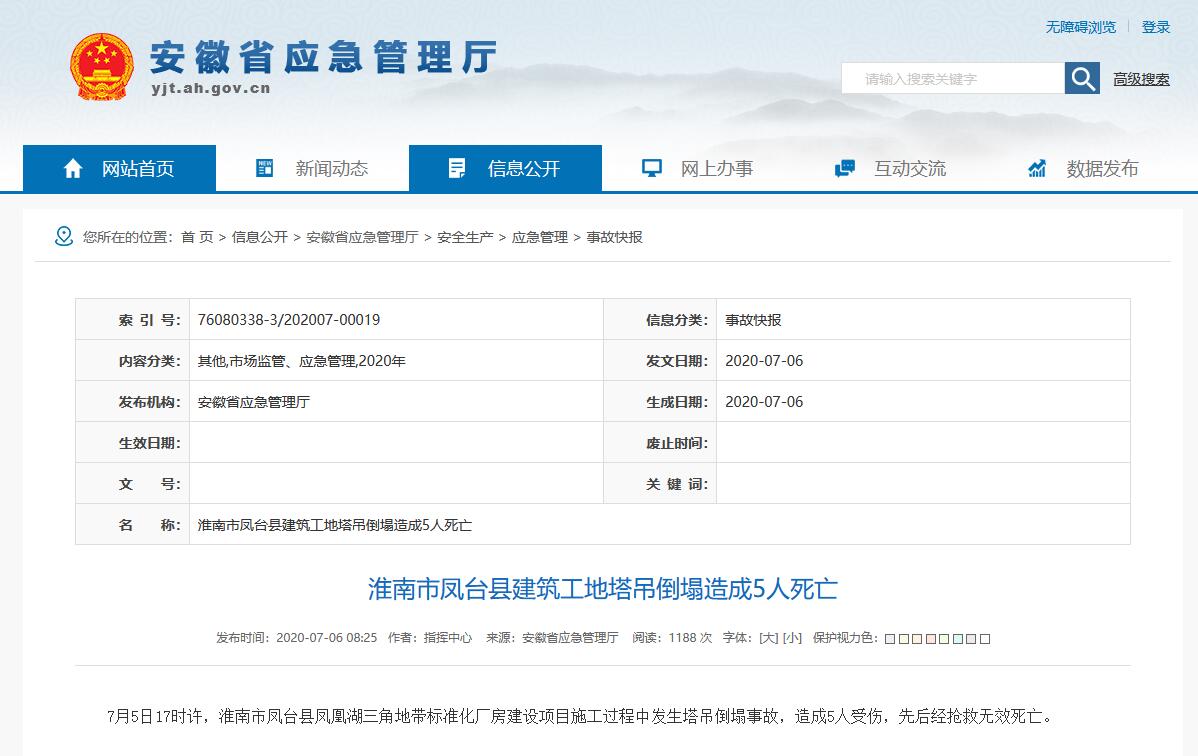This screenshot has height=756, width=1198.
Task: Click the 网上办事 monitor icon
Action: click(652, 169)
